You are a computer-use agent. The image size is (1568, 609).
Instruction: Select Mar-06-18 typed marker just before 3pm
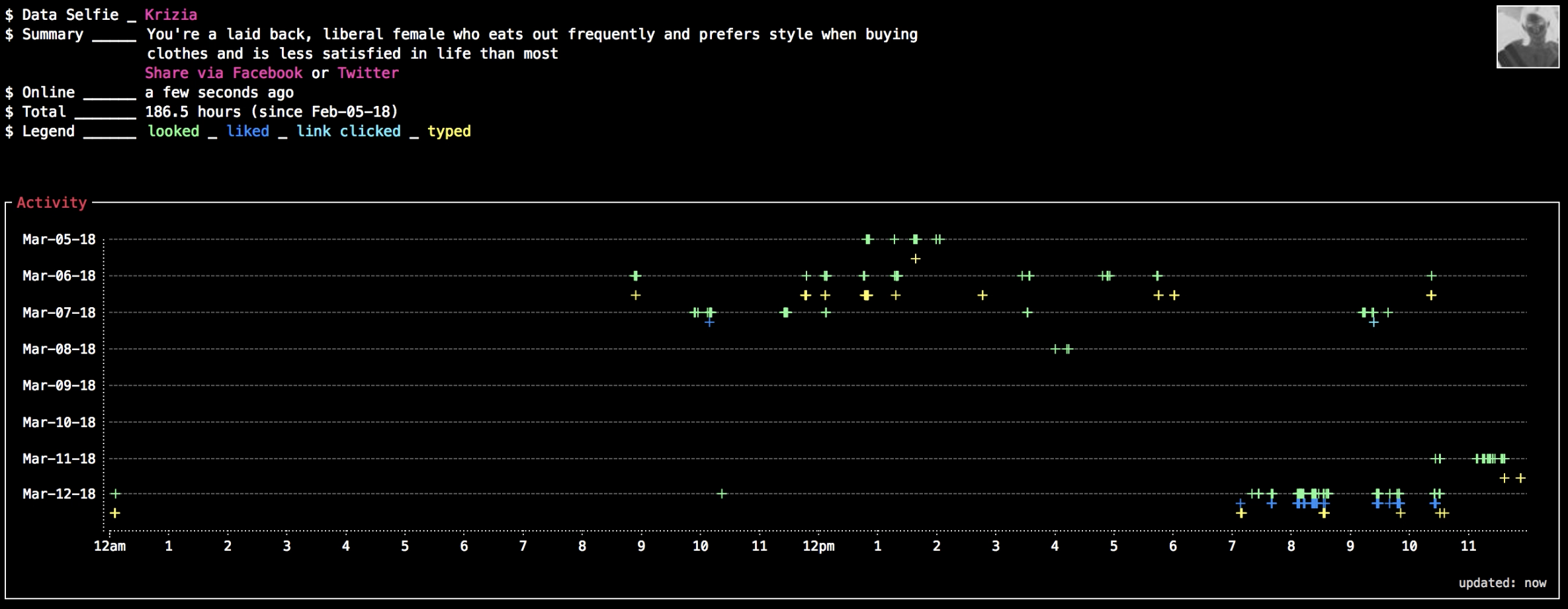coord(982,295)
